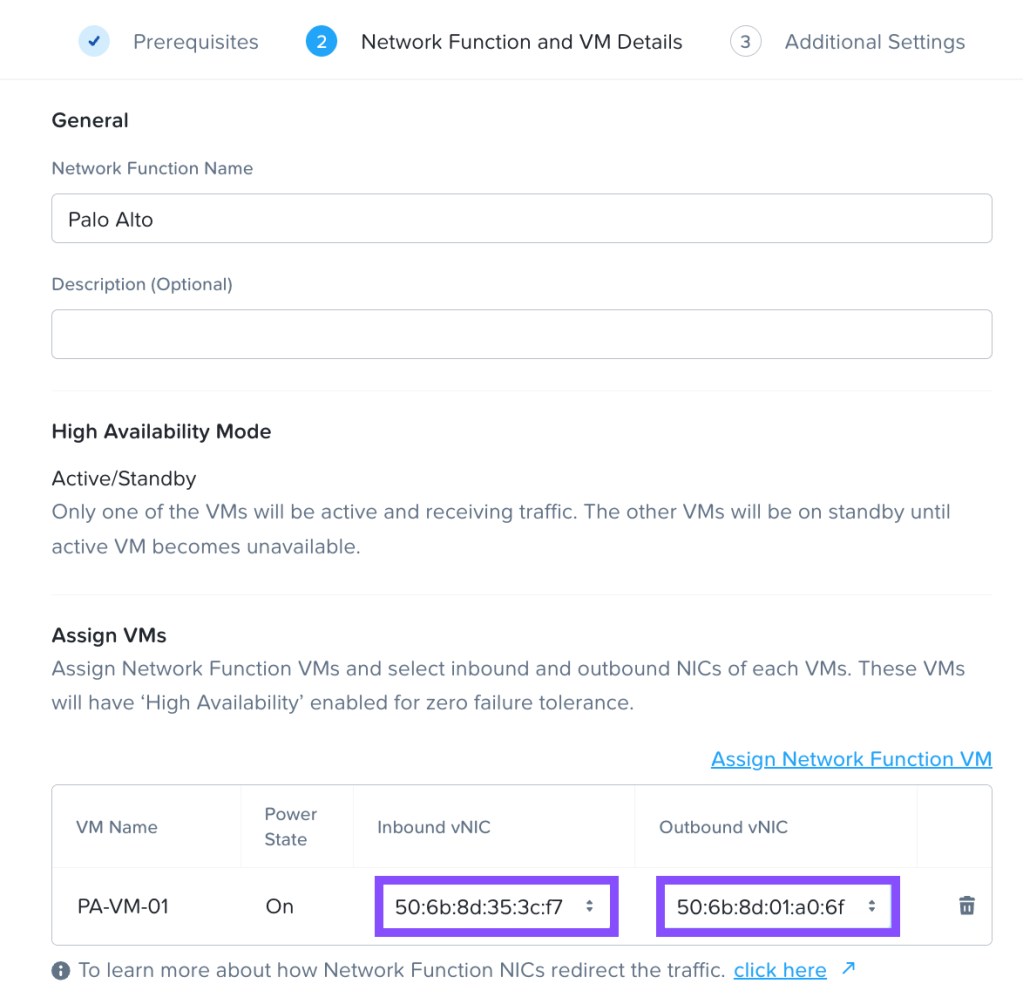This screenshot has width=1023, height=1004.
Task: Click the Power State column header
Action: click(290, 827)
